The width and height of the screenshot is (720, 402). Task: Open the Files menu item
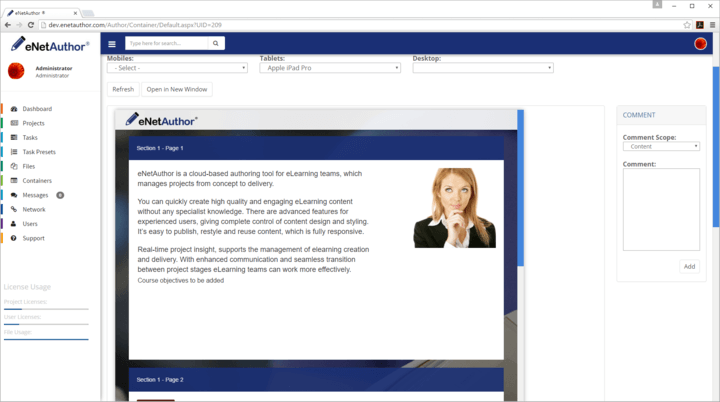click(x=28, y=166)
